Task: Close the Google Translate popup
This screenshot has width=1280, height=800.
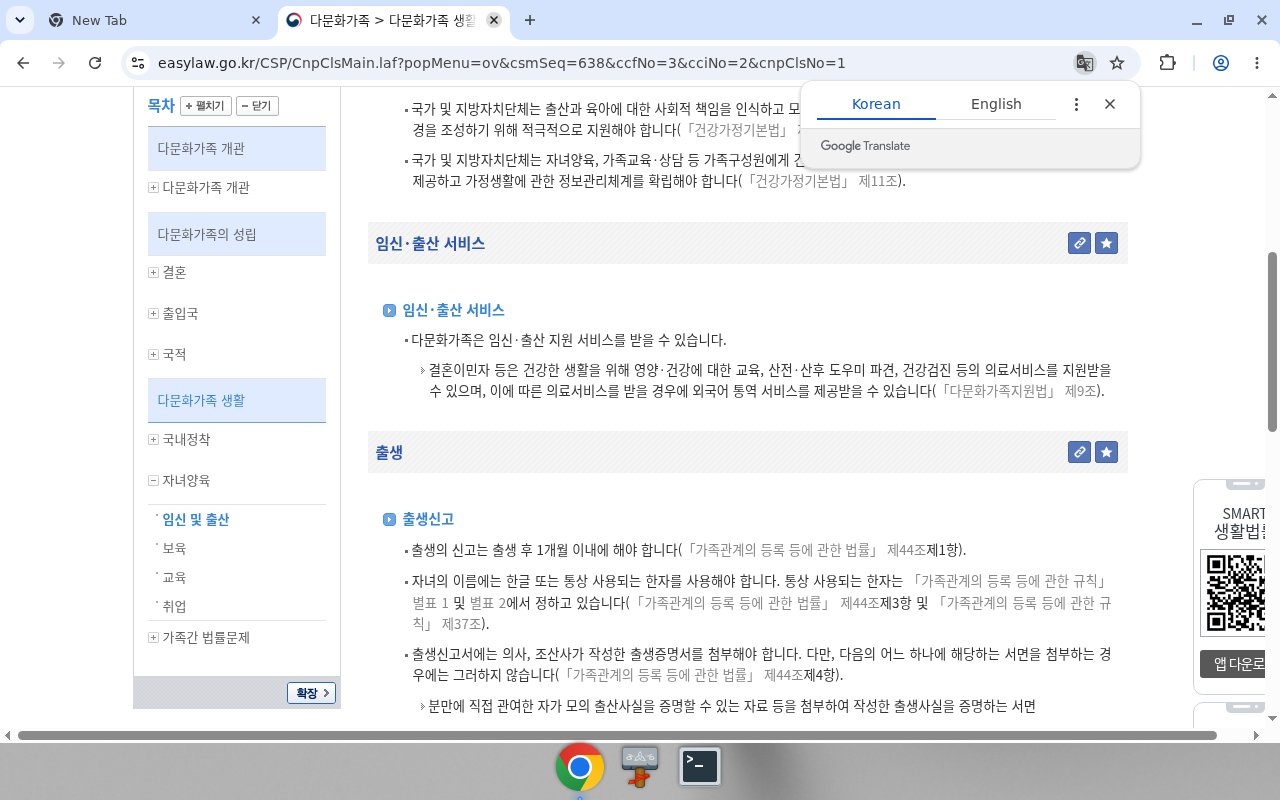Action: tap(1109, 104)
